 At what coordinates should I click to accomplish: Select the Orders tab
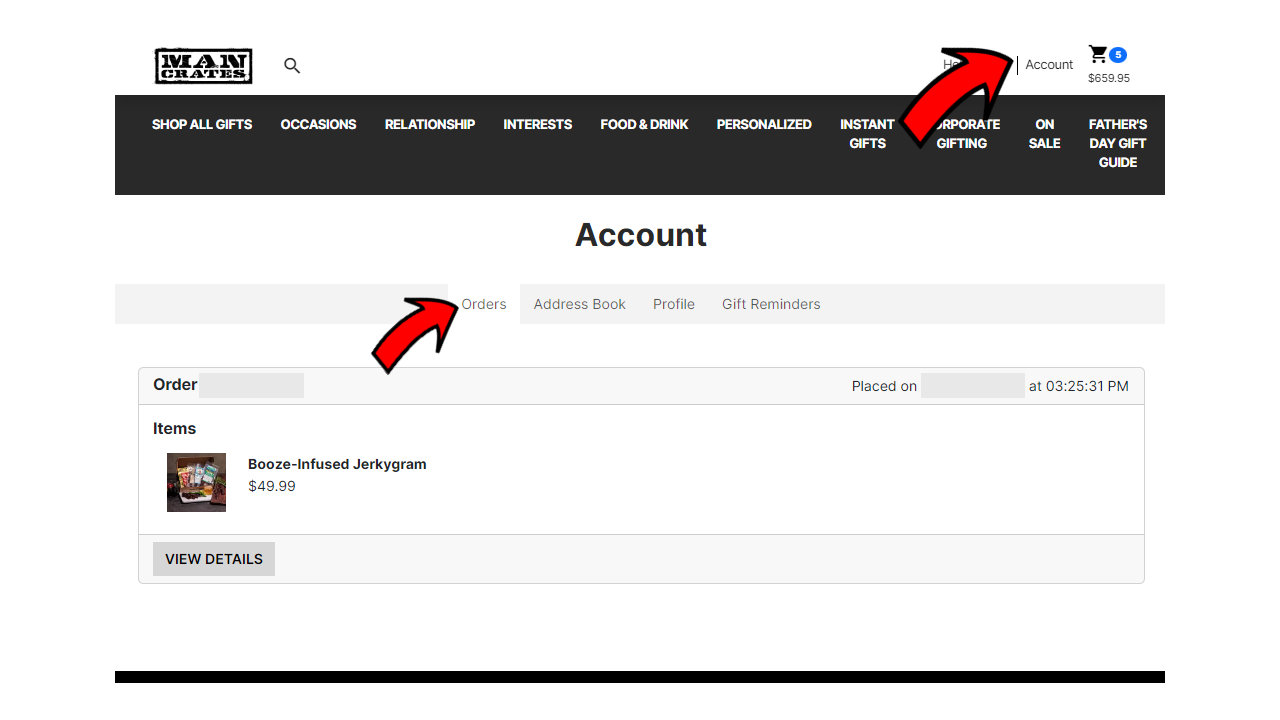483,304
